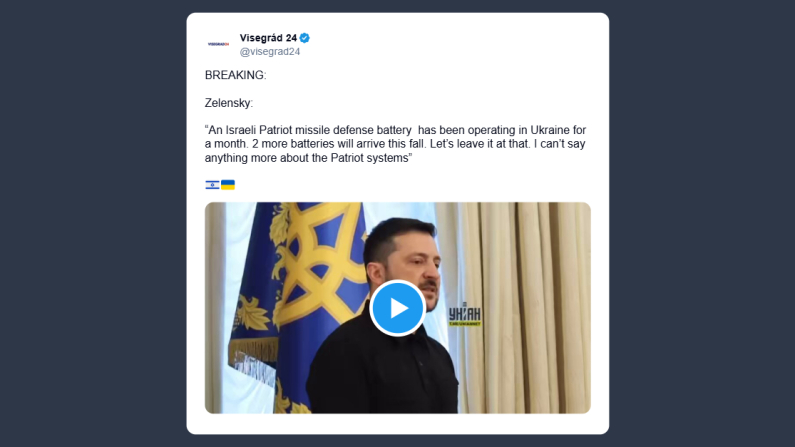Screen dimensions: 795x447
Task: Click the line "anything more about the Patriot systems"
Action: (x=308, y=158)
